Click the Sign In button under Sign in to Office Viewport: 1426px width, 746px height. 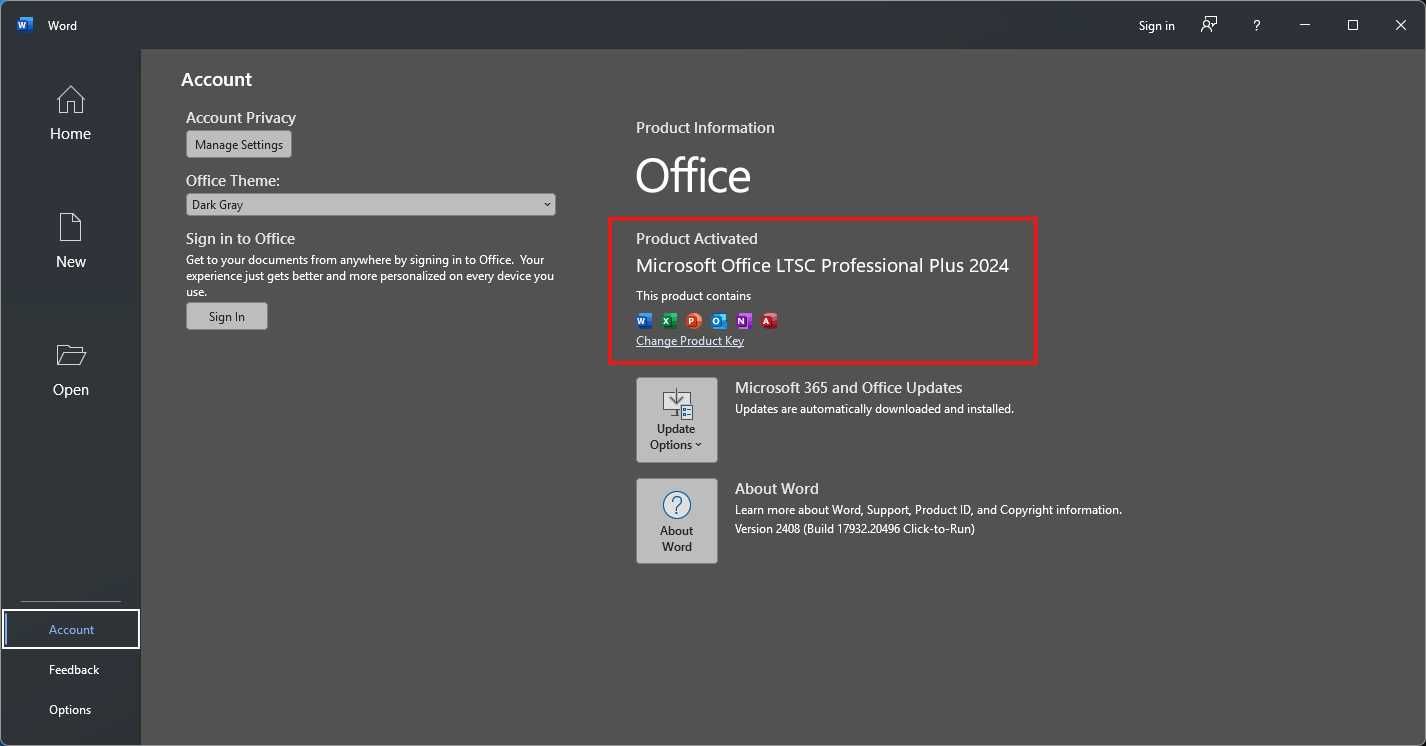click(227, 316)
